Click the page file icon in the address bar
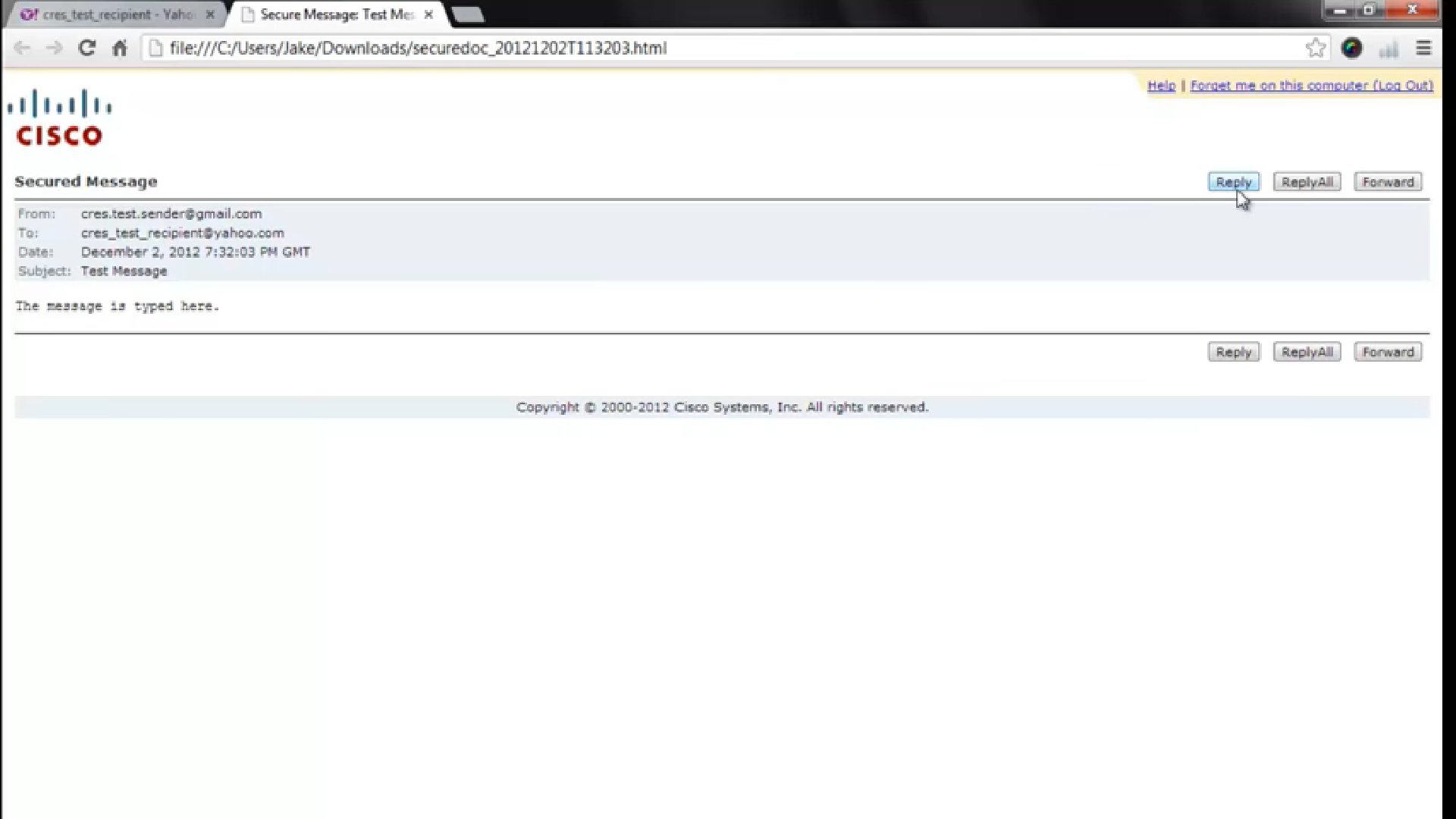This screenshot has height=819, width=1456. (x=155, y=48)
